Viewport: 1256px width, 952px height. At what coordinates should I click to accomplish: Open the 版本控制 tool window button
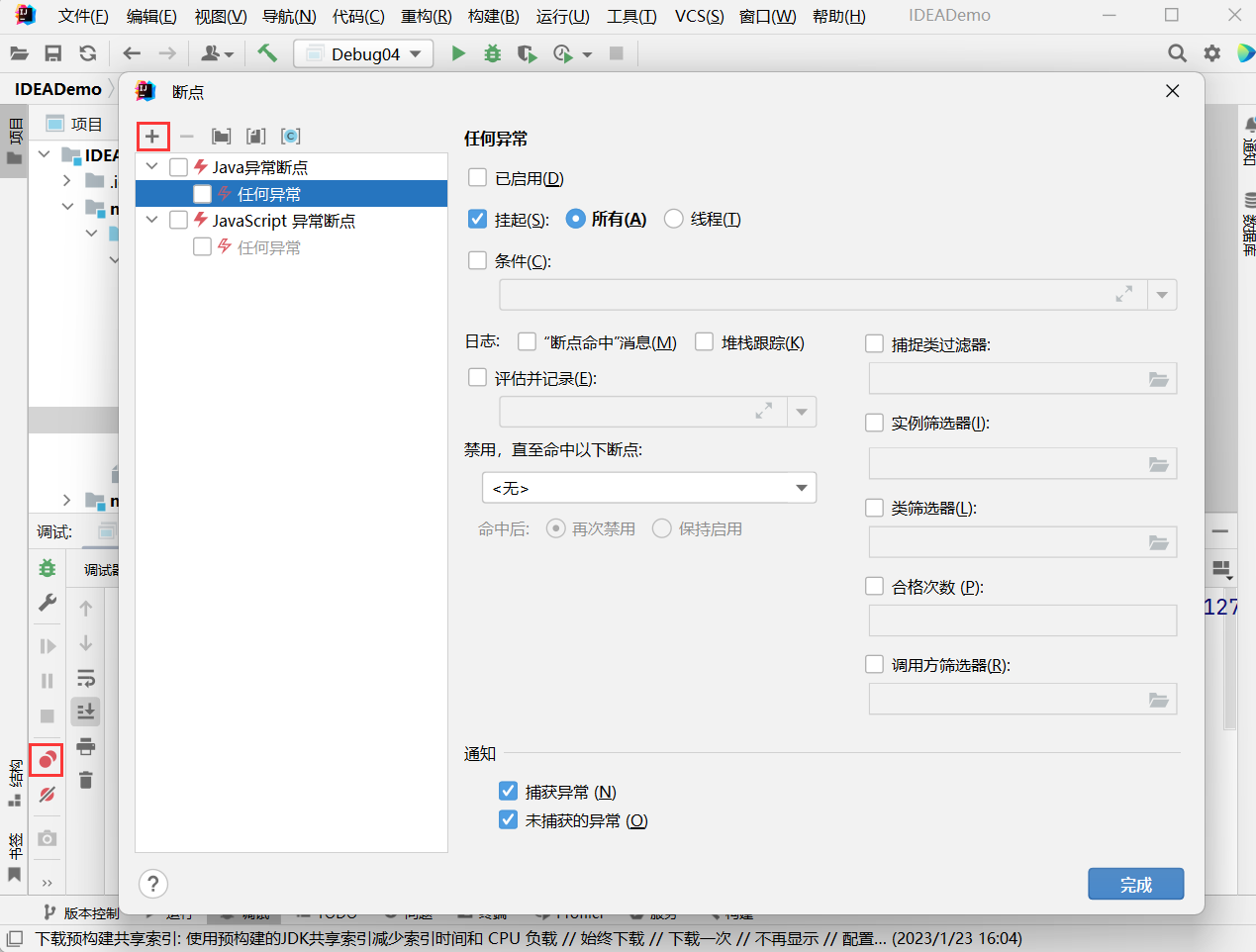point(81,912)
